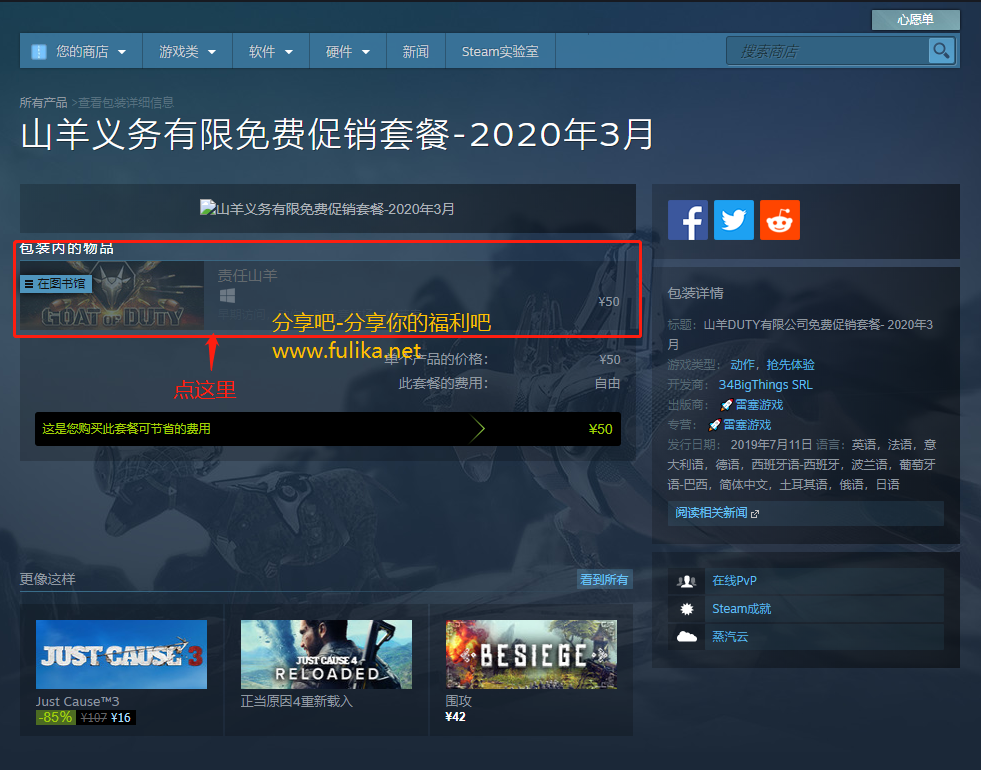Viewport: 981px width, 770px height.
Task: Click the Windows platform icon under 责任山羊
Action: [227, 295]
